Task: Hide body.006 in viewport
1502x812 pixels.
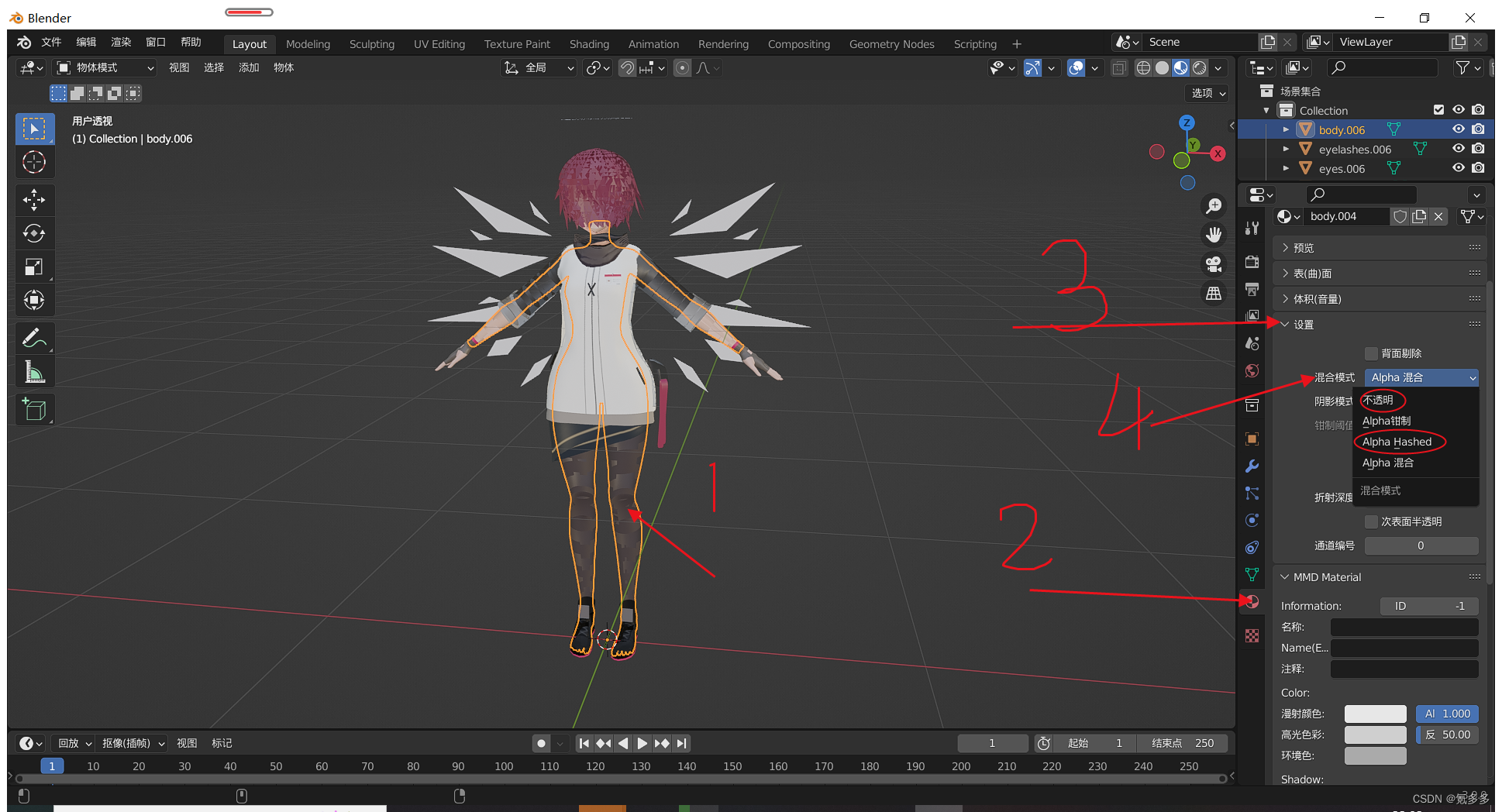Action: [1459, 129]
